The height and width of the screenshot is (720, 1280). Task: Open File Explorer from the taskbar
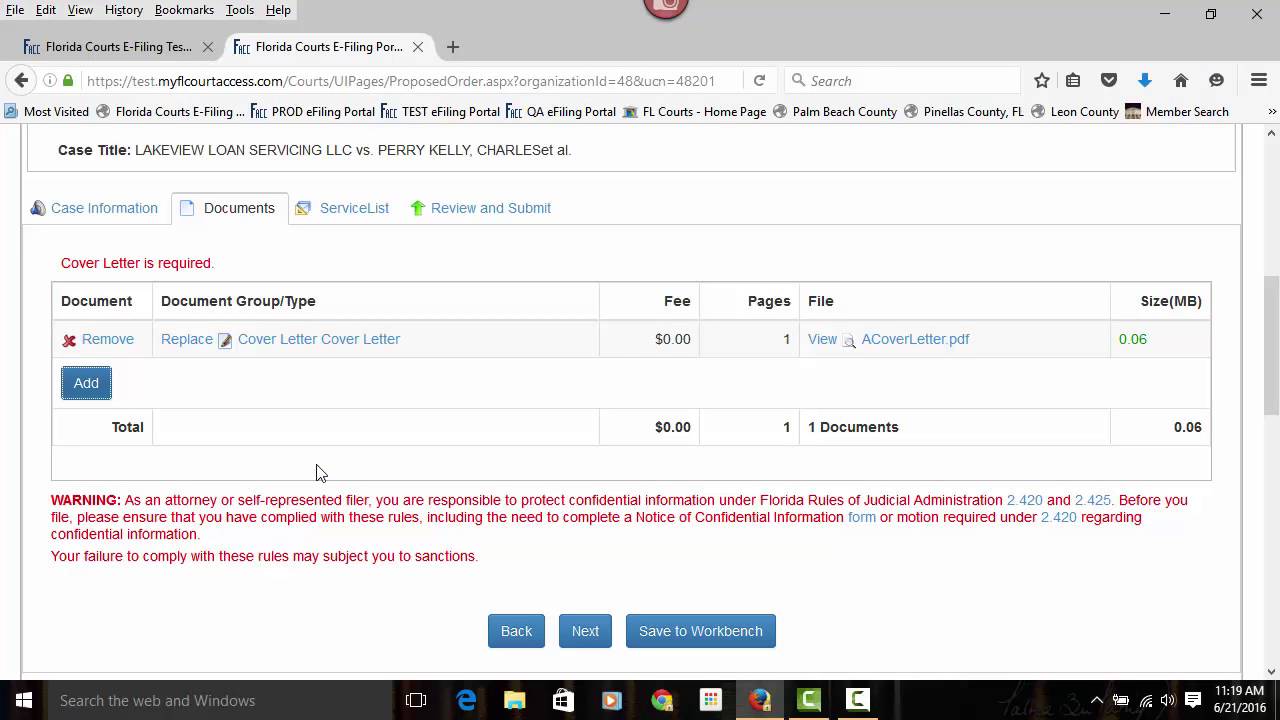point(514,700)
